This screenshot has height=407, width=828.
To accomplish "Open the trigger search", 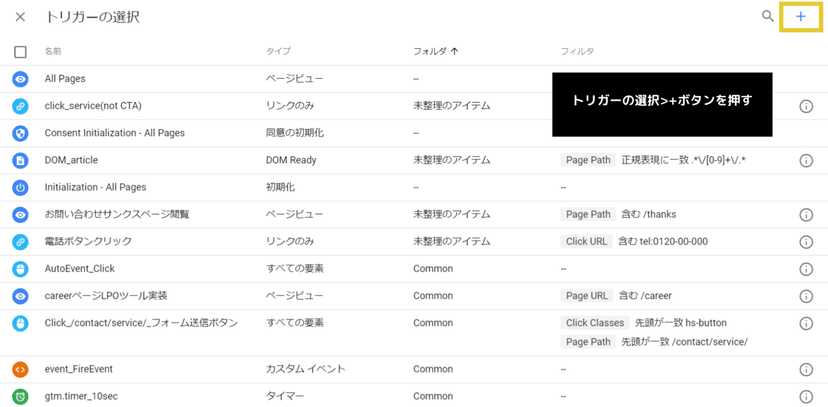I will (x=767, y=16).
